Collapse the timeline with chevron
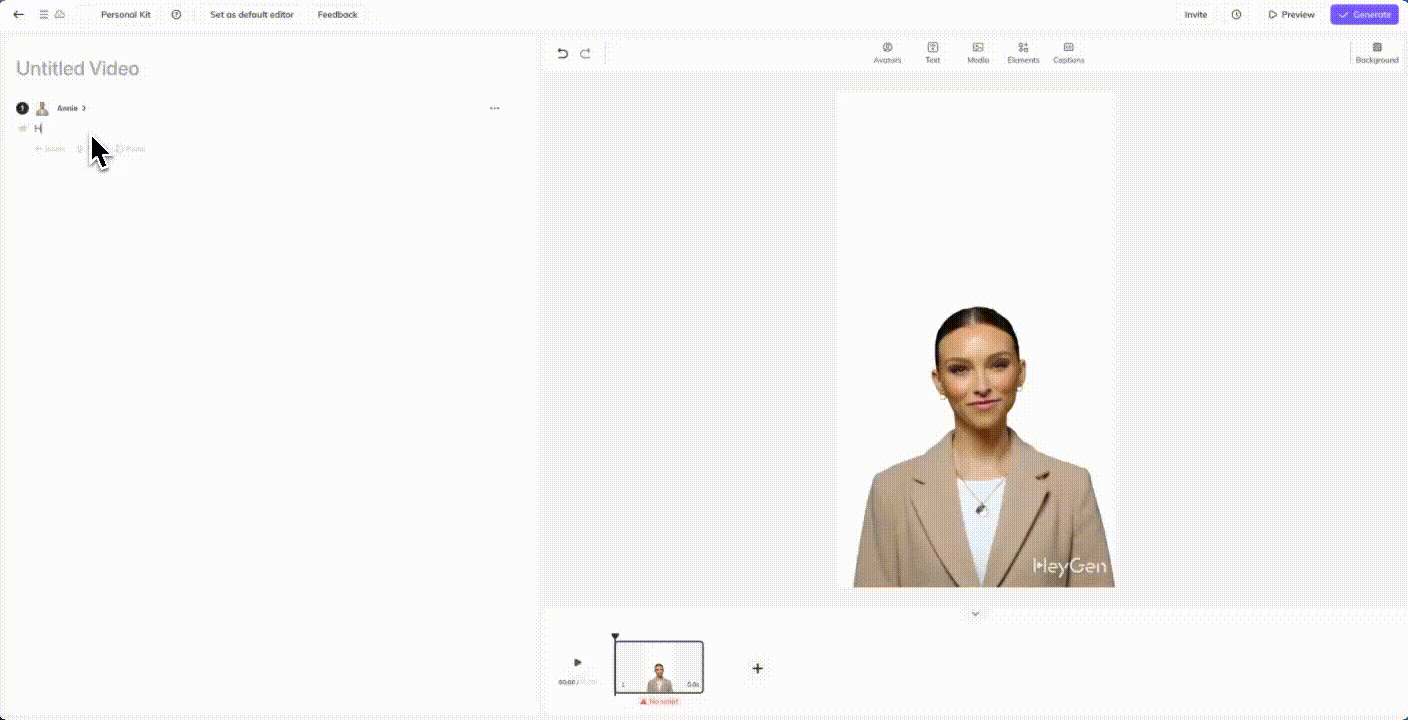This screenshot has height=720, width=1408. click(975, 614)
